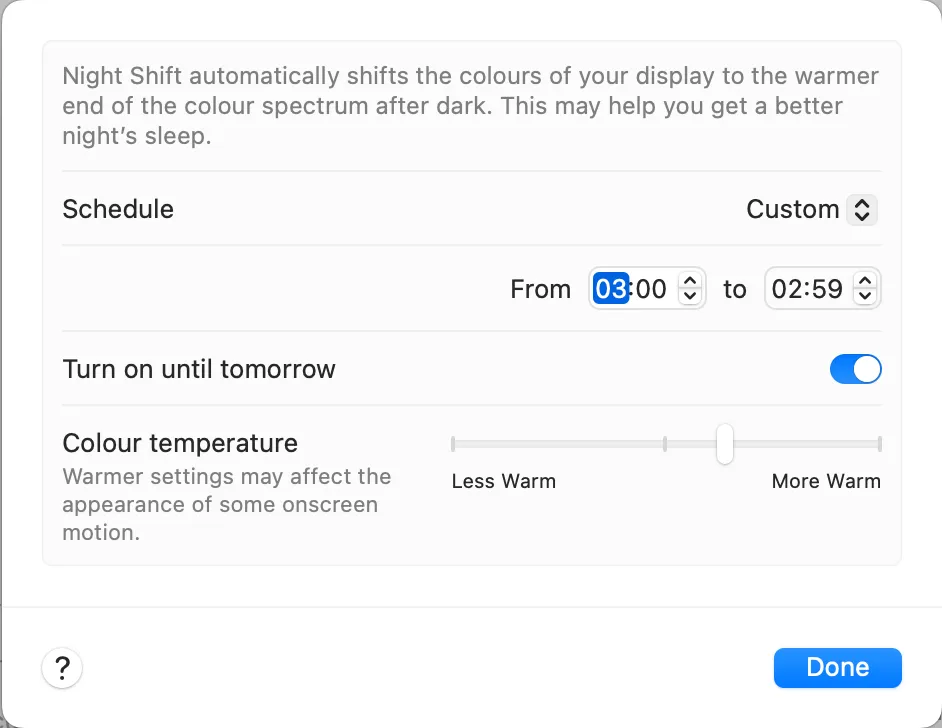Increase the 02:59 end time using its stepper
This screenshot has height=728, width=942.
click(x=866, y=283)
